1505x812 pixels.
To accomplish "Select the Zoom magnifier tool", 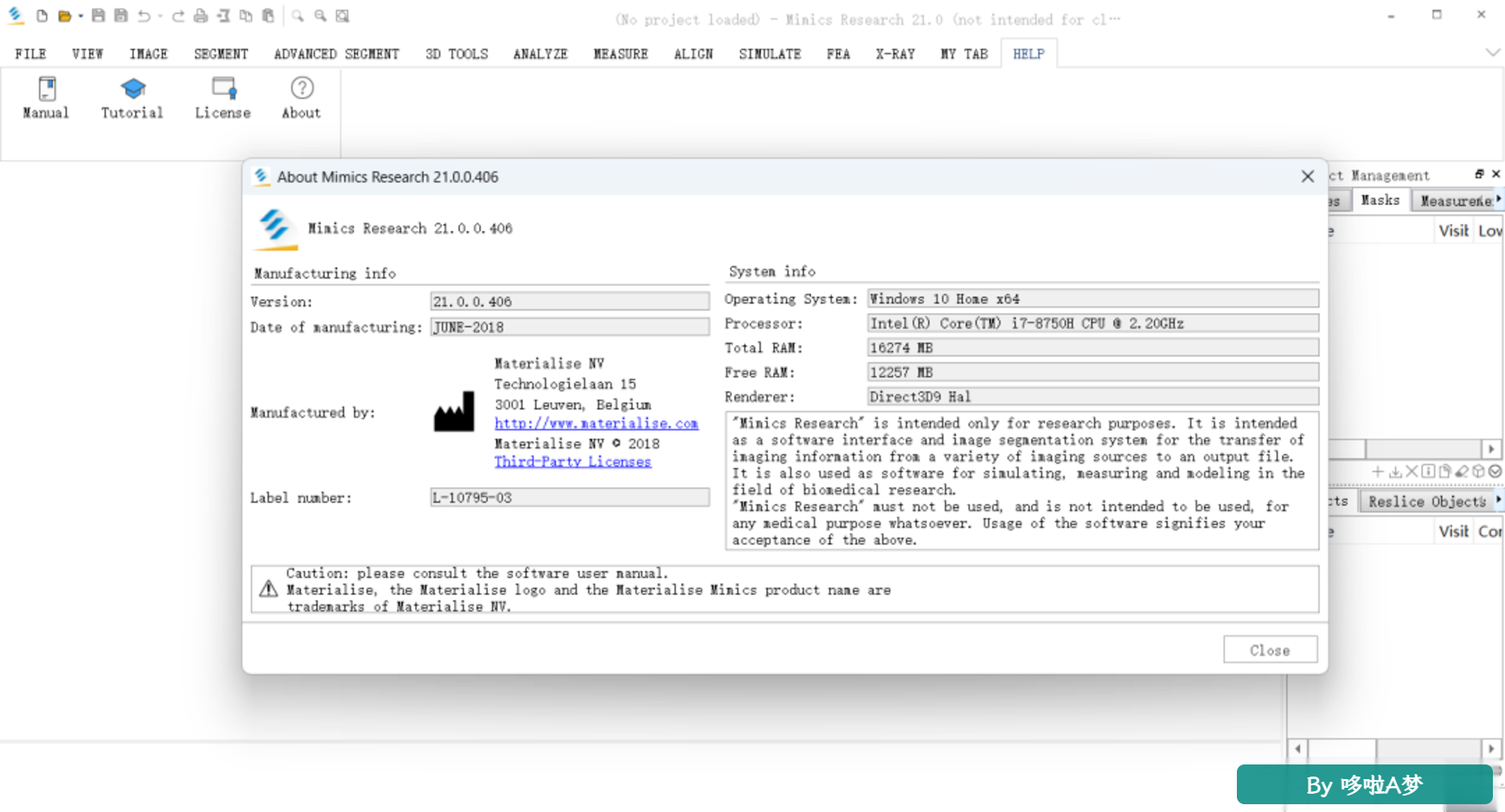I will 298,16.
